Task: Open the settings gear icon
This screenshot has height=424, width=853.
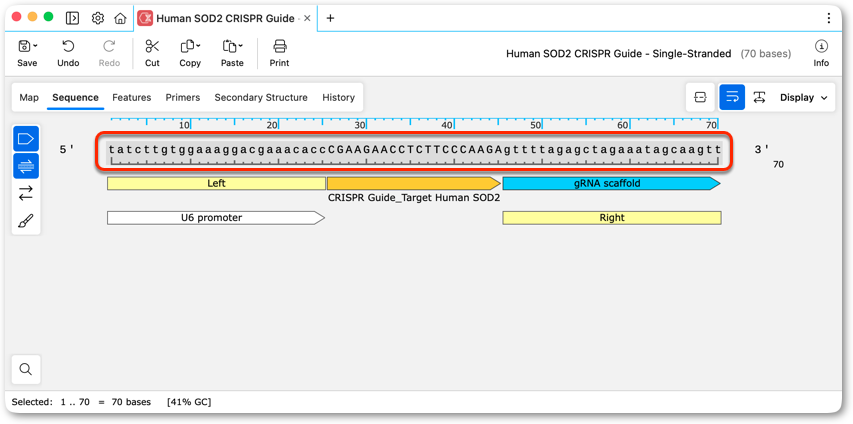Action: pyautogui.click(x=98, y=18)
